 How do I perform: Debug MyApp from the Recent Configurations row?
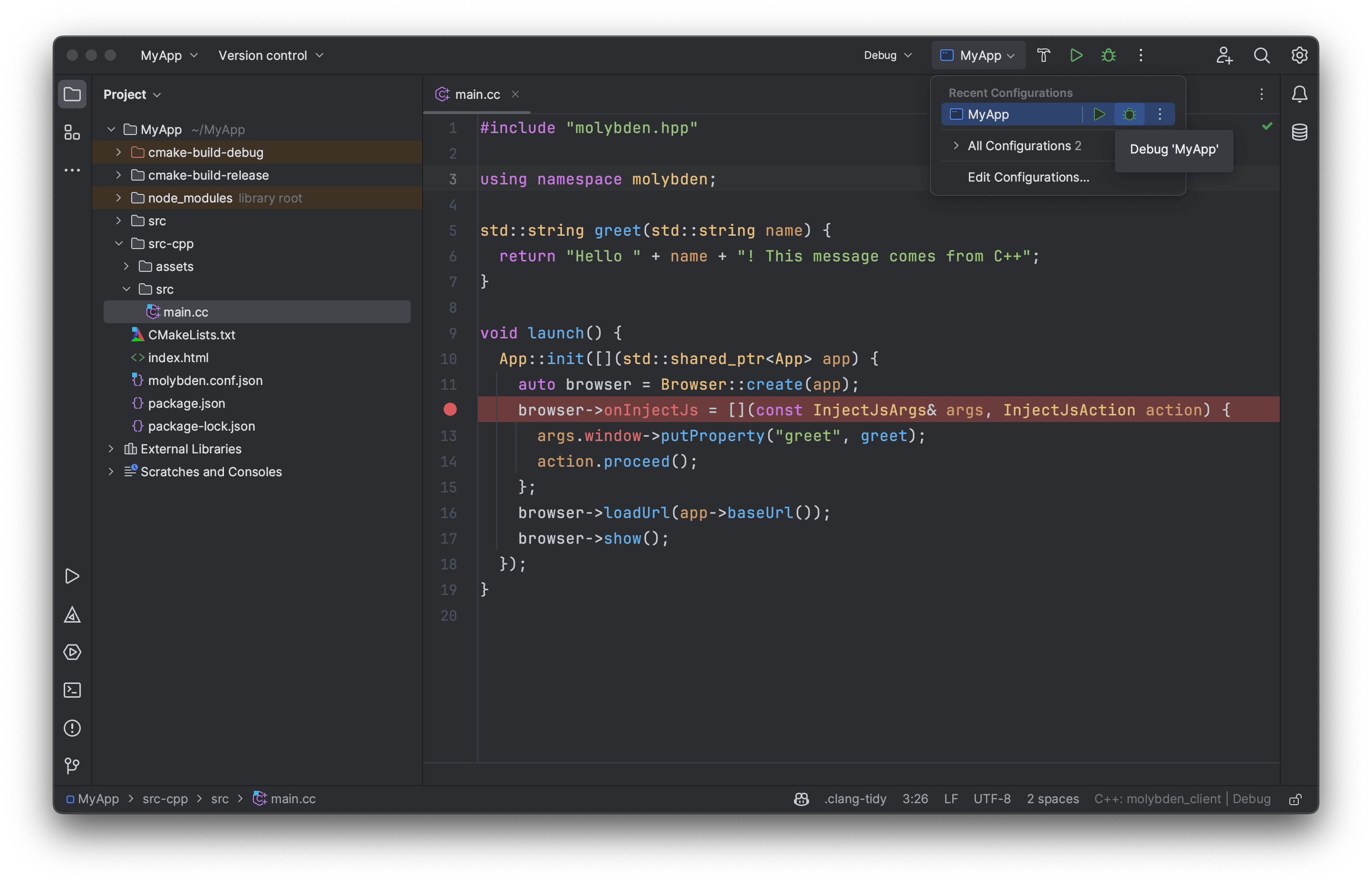1129,114
